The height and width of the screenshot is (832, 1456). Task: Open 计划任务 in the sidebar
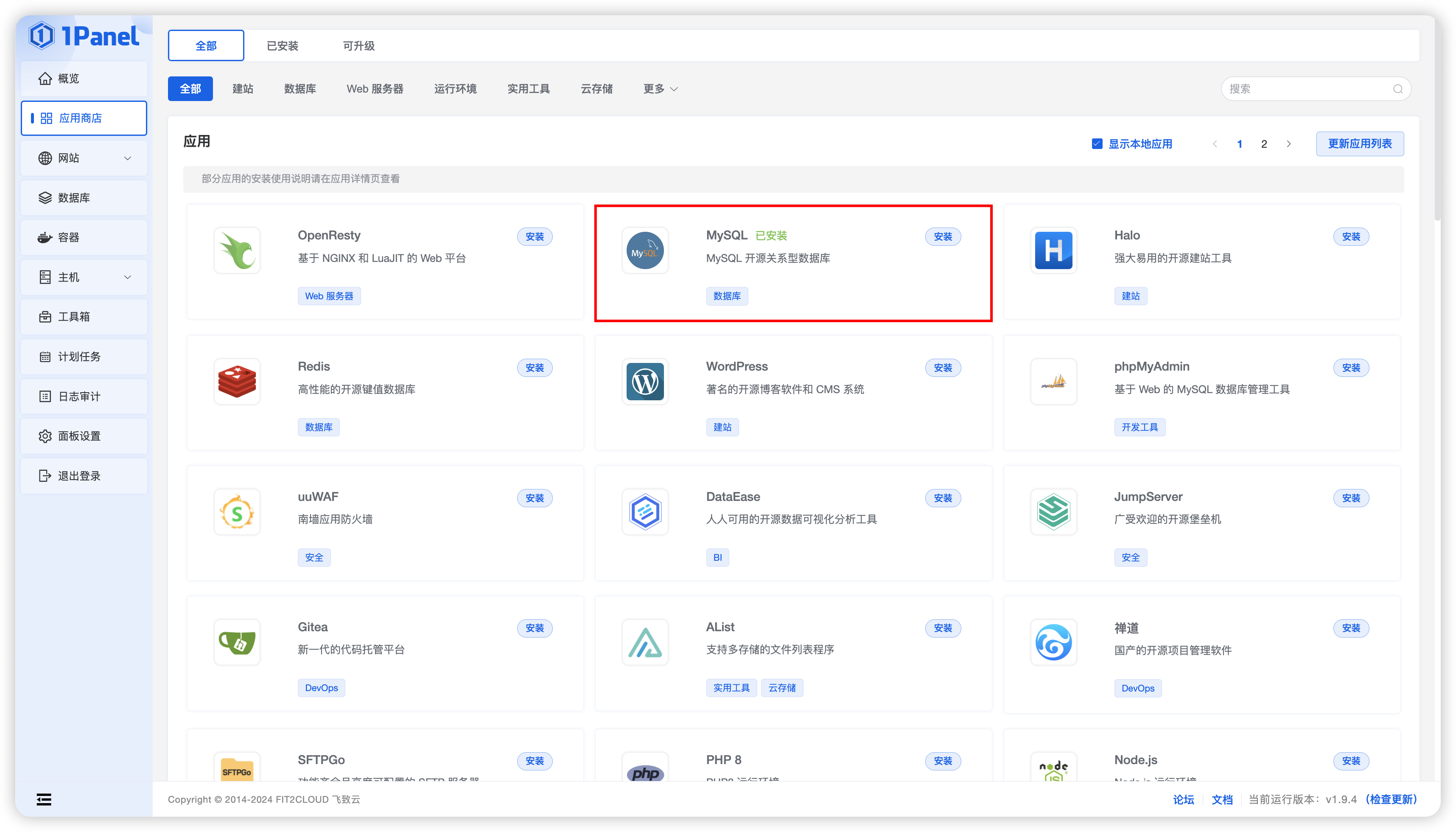(x=84, y=357)
